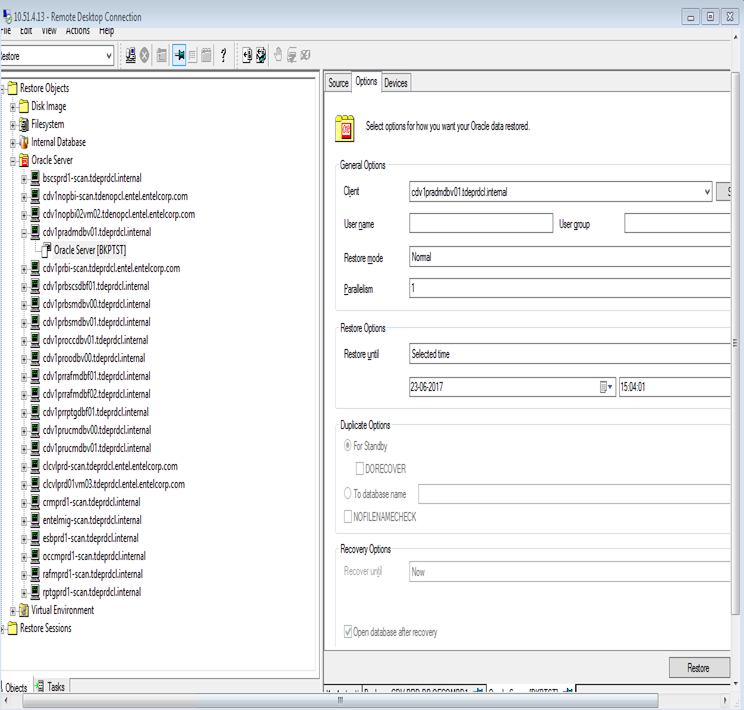Switch to the Devices tab

pyautogui.click(x=396, y=83)
